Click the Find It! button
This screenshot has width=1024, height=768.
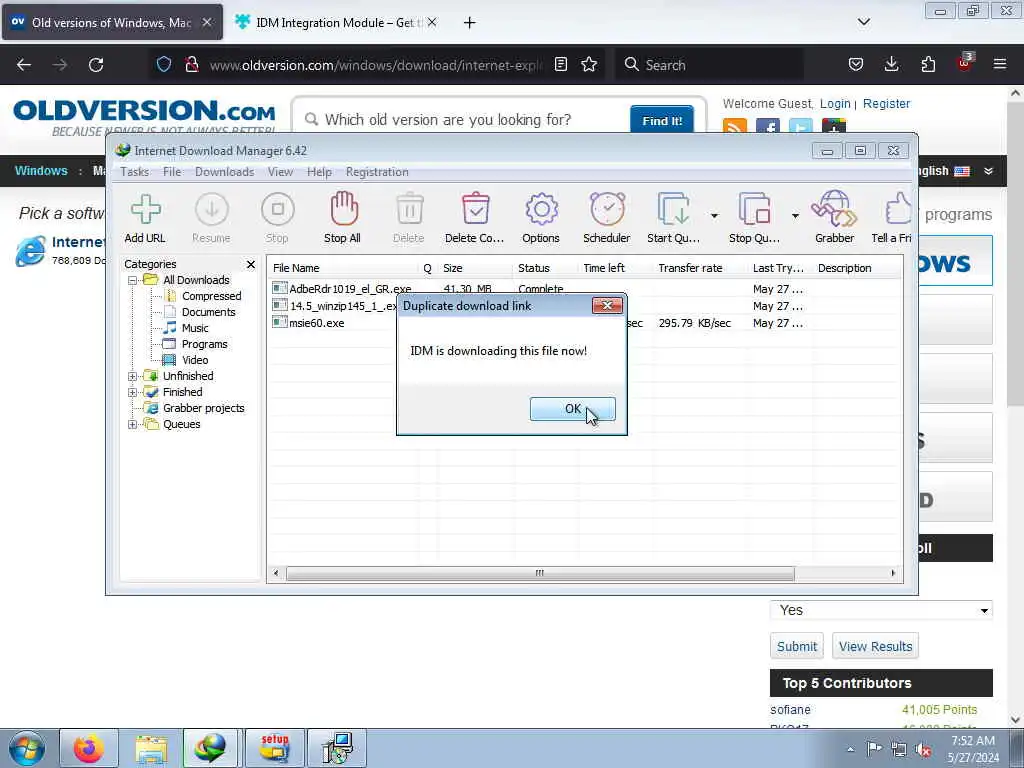pyautogui.click(x=662, y=120)
